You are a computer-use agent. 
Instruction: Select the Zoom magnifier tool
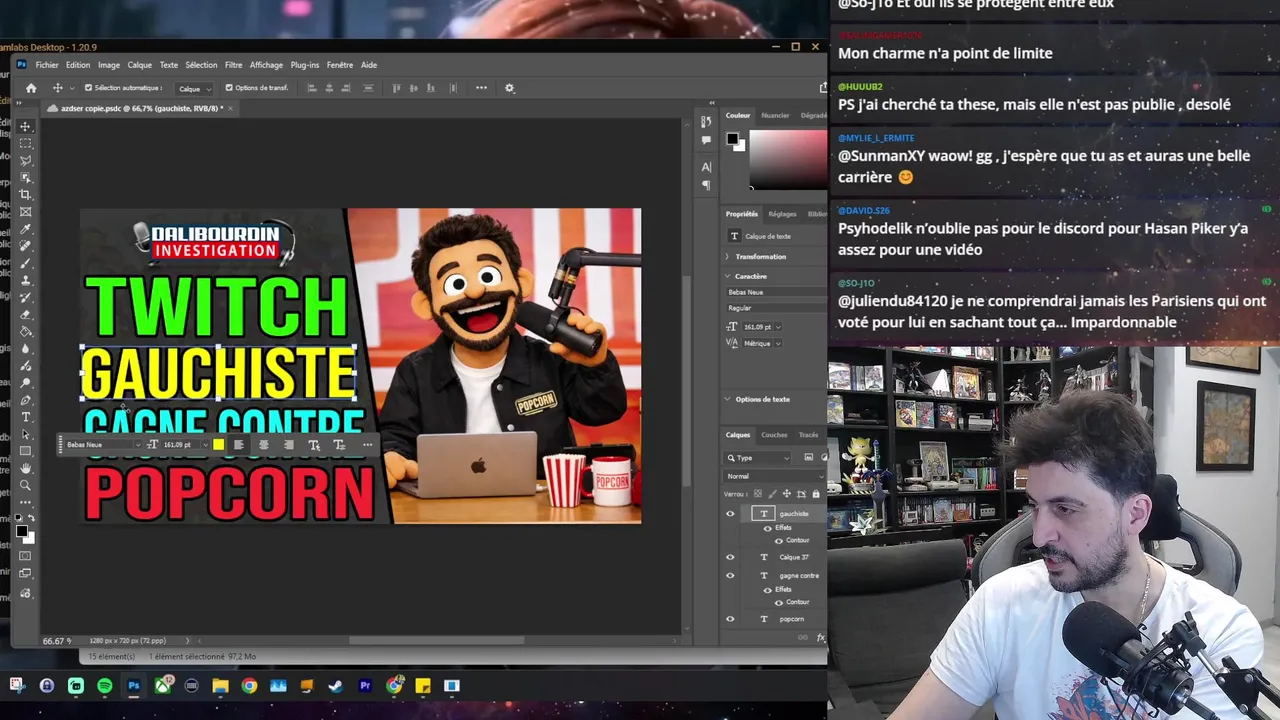26,485
